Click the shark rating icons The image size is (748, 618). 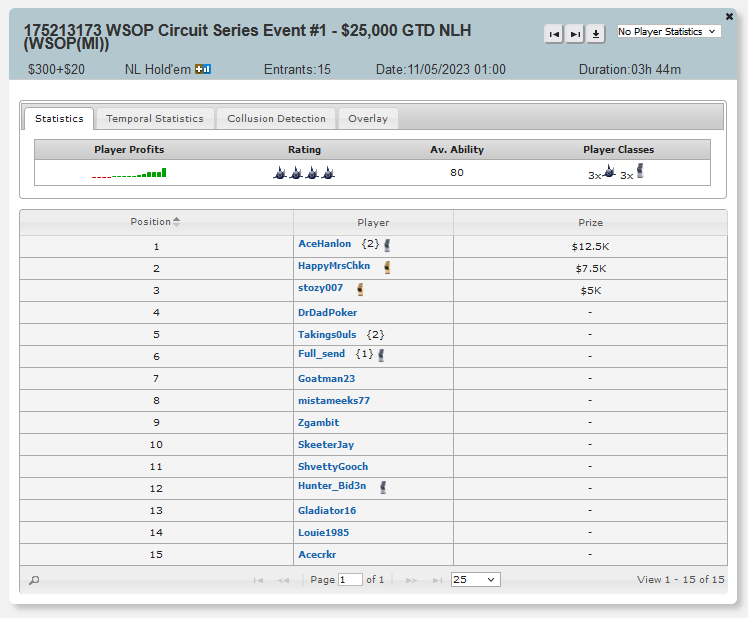point(304,173)
